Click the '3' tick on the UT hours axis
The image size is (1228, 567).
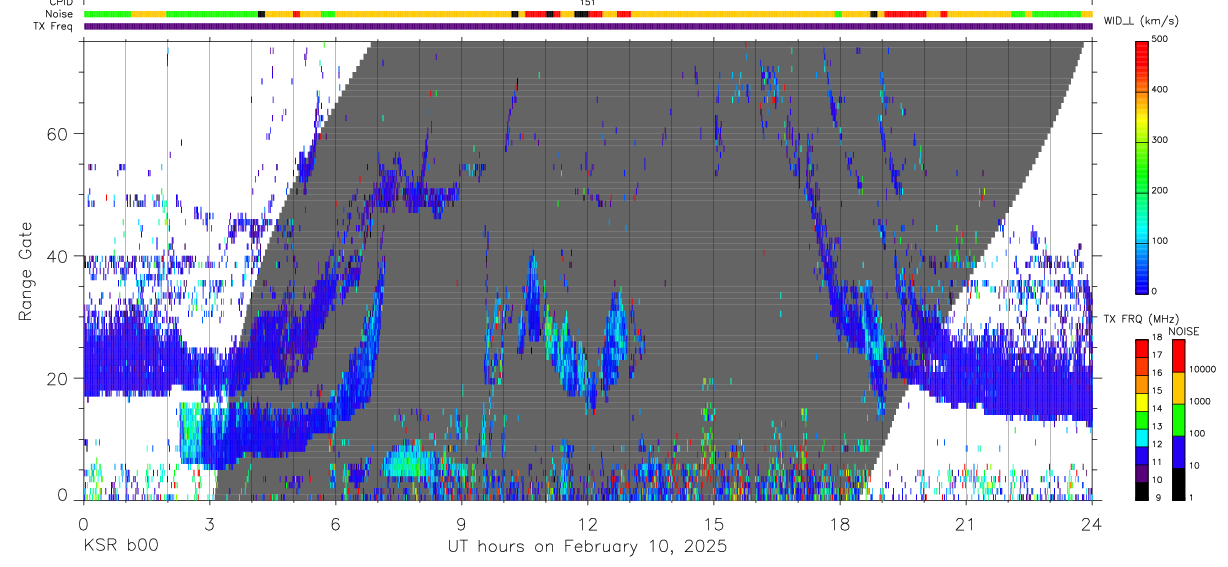click(x=209, y=524)
